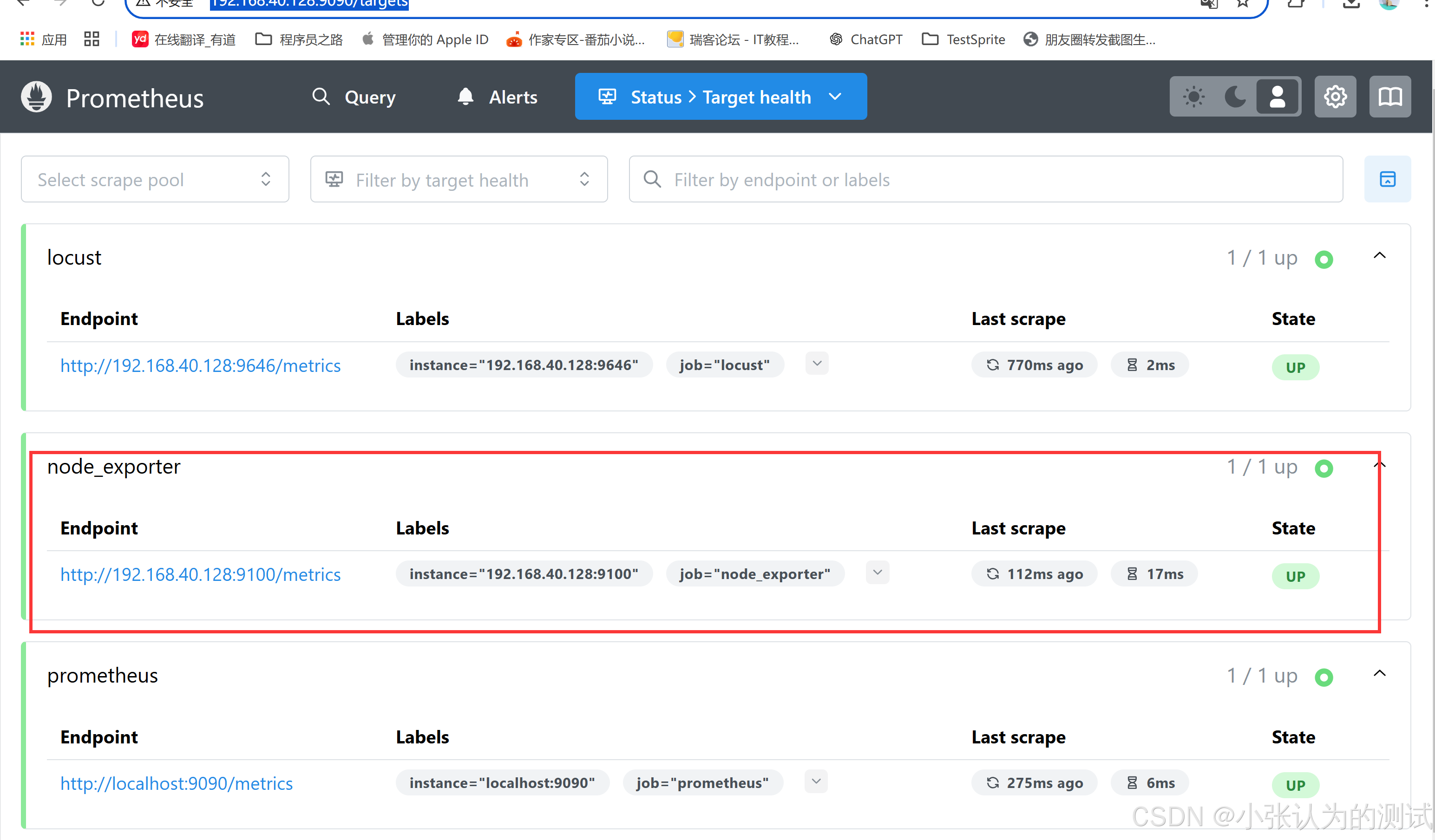Click the filter by endpoint or labels field
1435x840 pixels.
point(985,179)
